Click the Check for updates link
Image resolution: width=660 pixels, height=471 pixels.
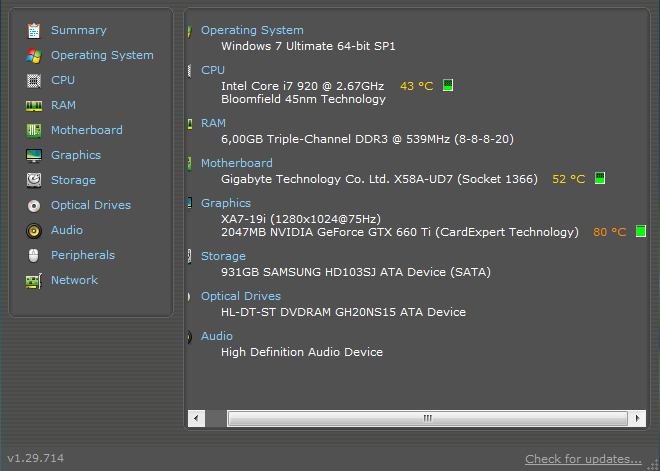(x=583, y=459)
